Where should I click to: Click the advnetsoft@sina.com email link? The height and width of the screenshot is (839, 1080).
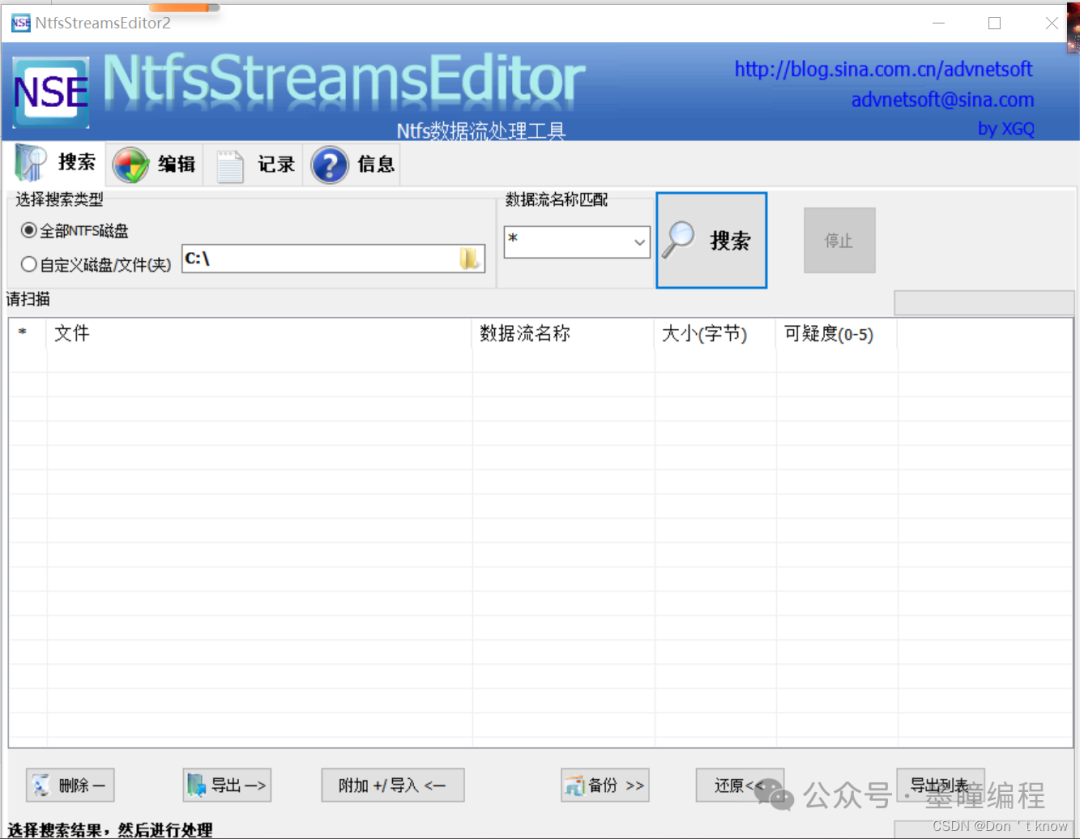click(942, 99)
